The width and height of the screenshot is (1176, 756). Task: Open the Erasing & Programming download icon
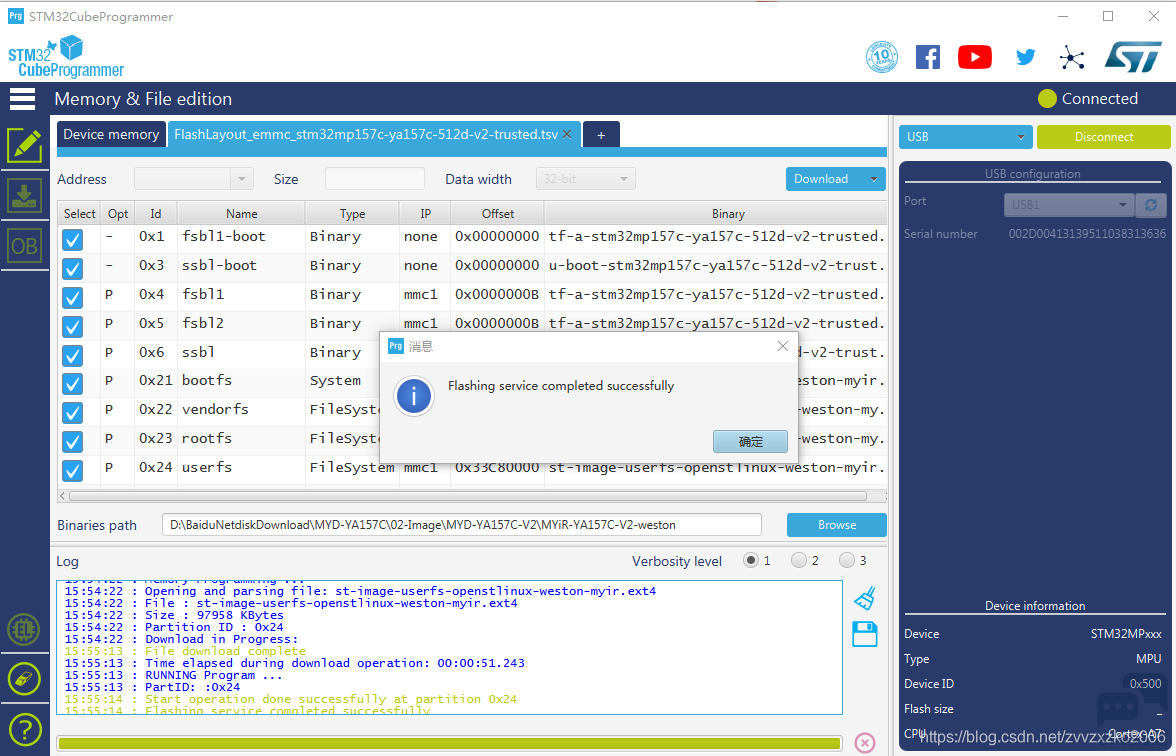(x=25, y=196)
